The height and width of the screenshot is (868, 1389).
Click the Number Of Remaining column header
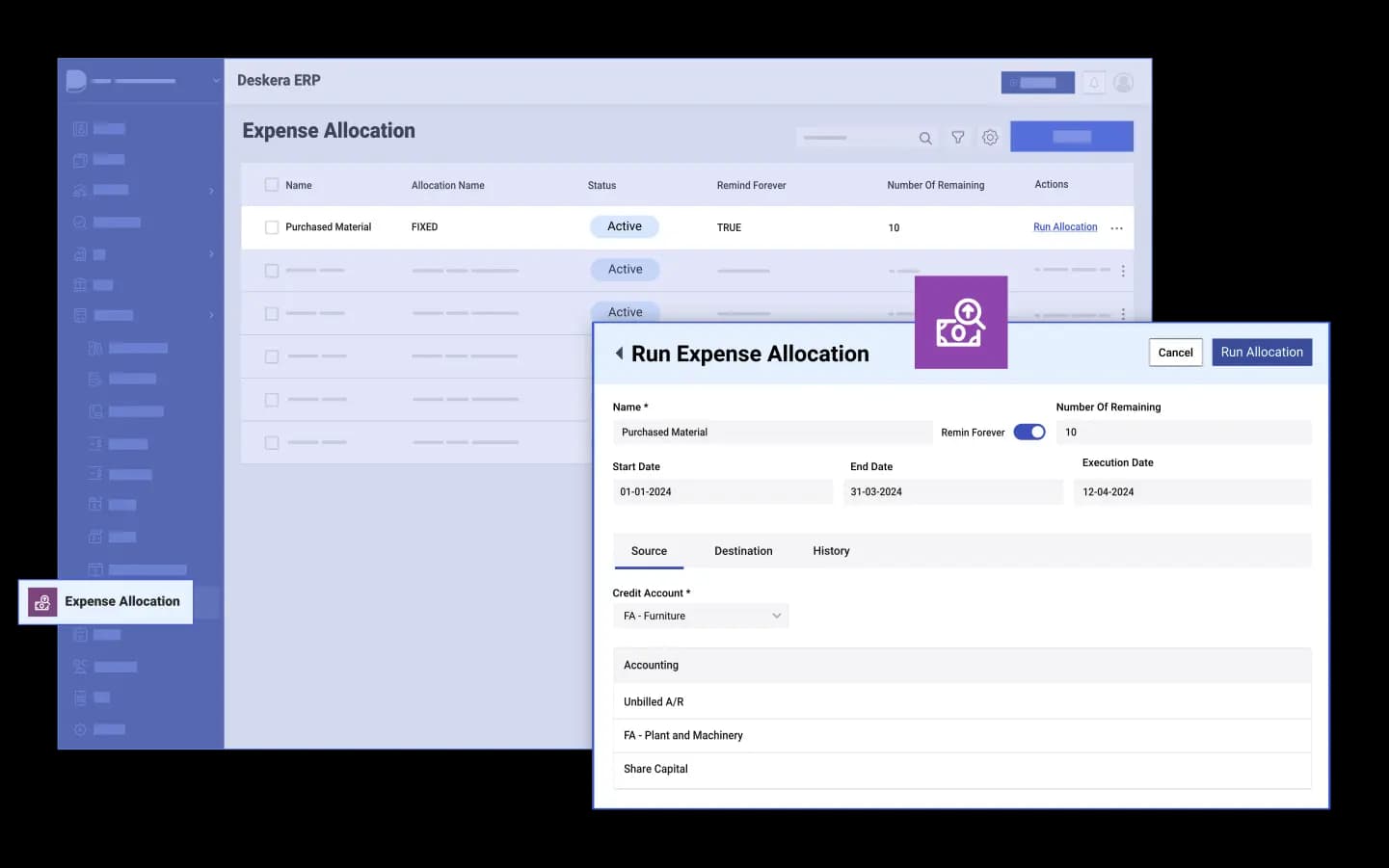(x=936, y=186)
